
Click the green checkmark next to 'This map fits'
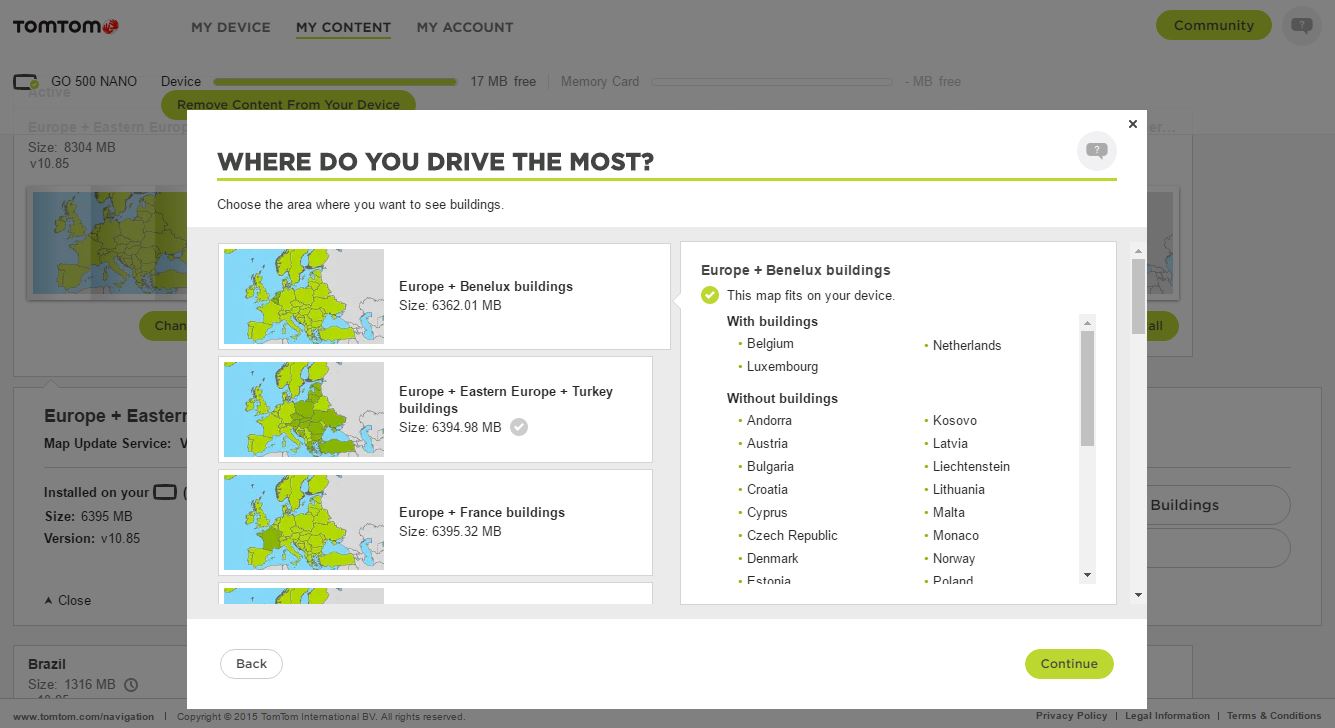(710, 295)
